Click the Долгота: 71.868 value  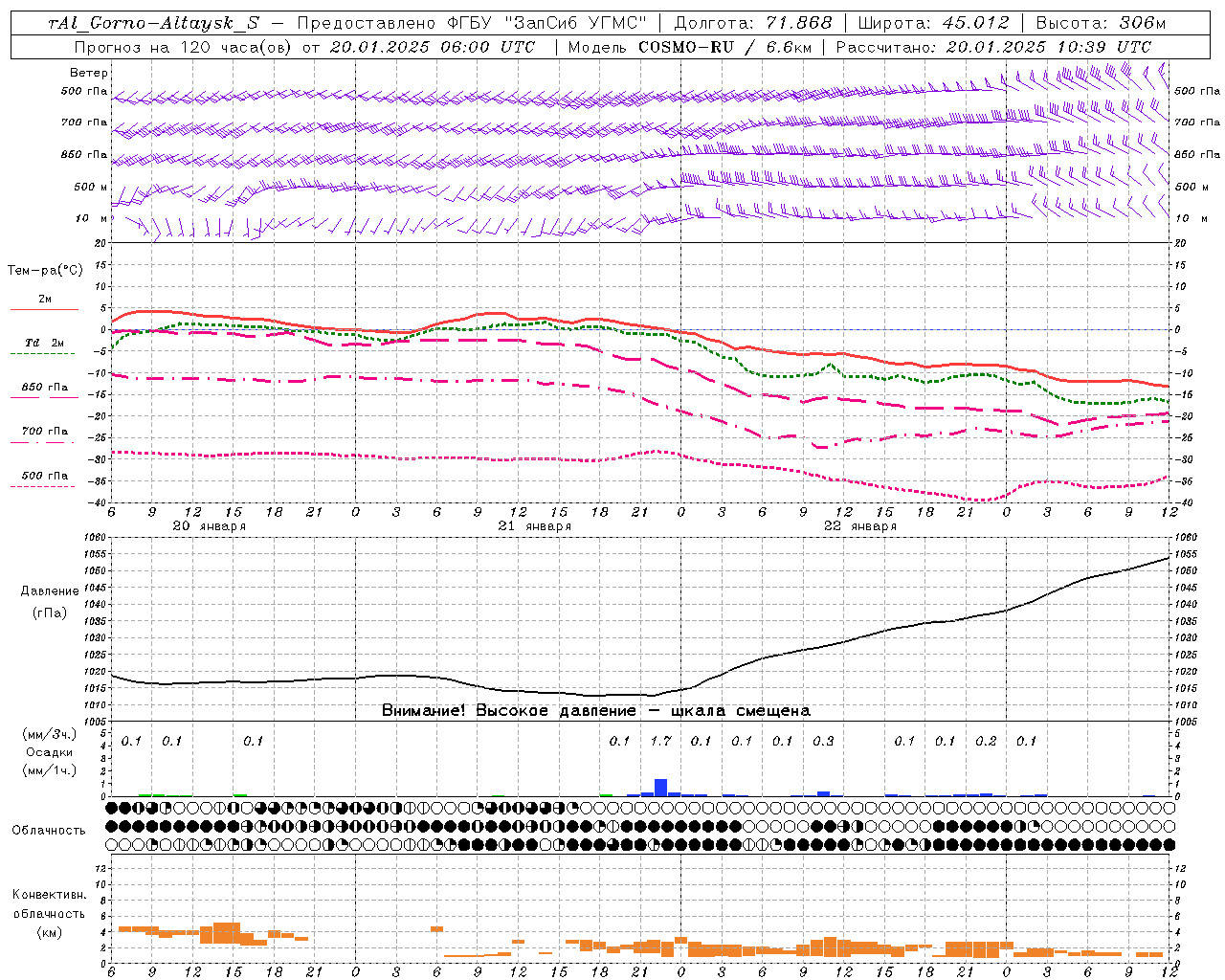coord(753,23)
